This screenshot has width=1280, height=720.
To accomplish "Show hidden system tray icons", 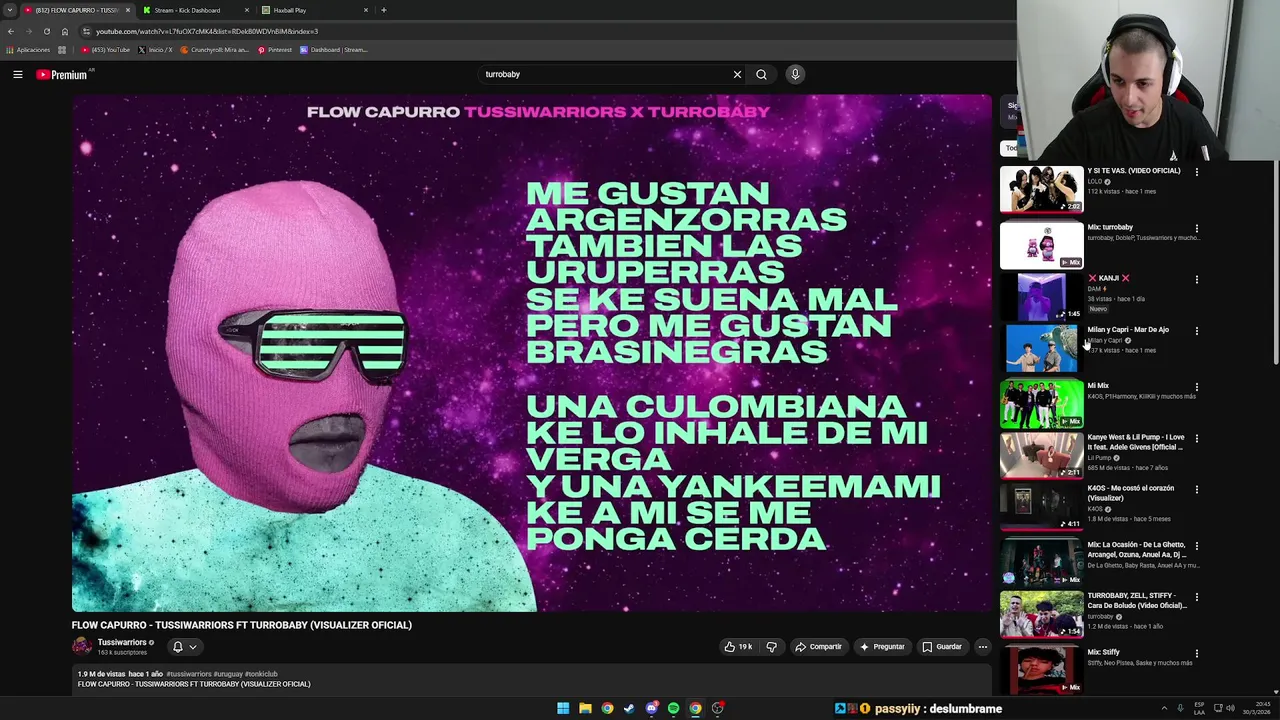I will pyautogui.click(x=1164, y=708).
